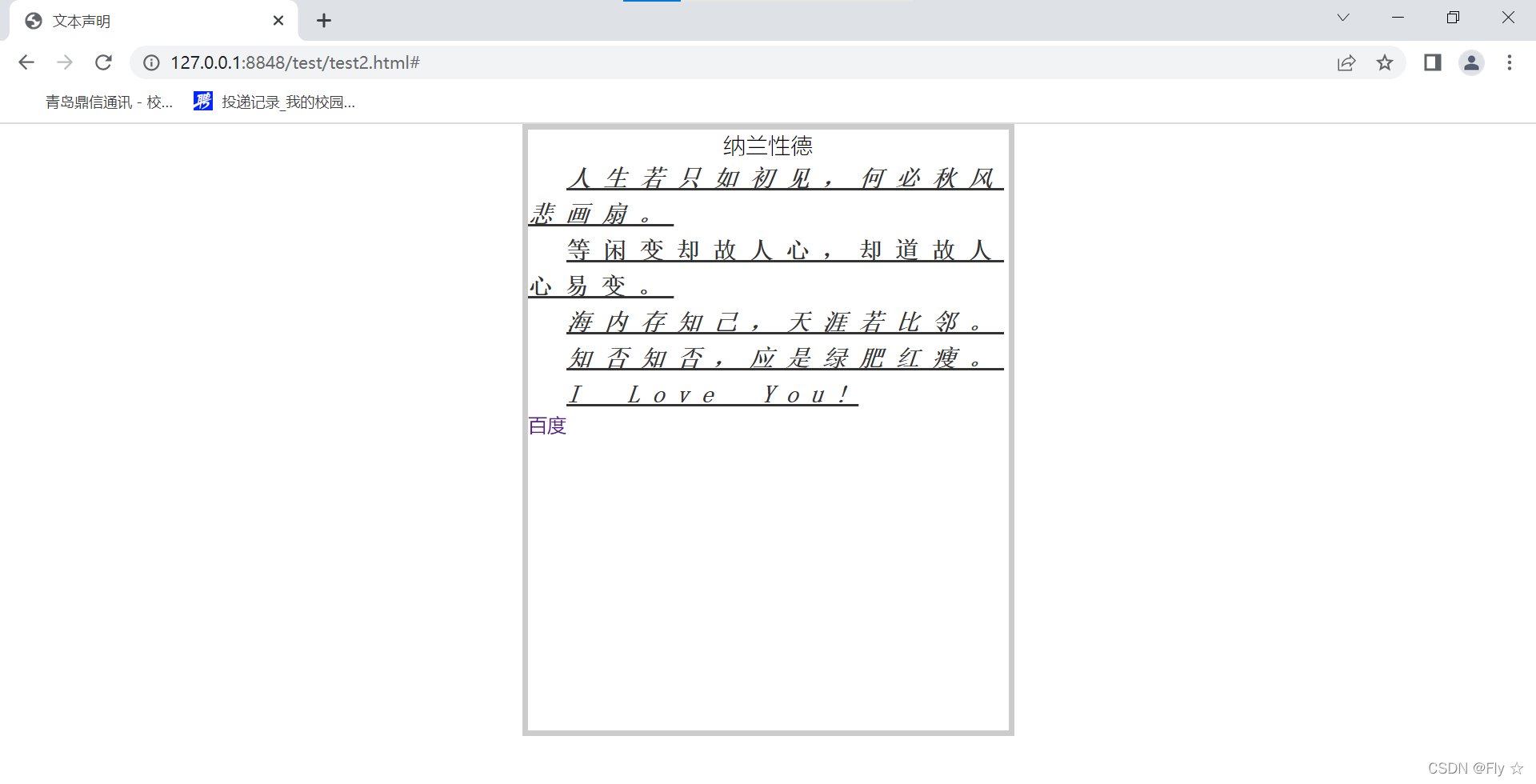Go back to the previous page
The height and width of the screenshot is (784, 1536).
click(26, 62)
